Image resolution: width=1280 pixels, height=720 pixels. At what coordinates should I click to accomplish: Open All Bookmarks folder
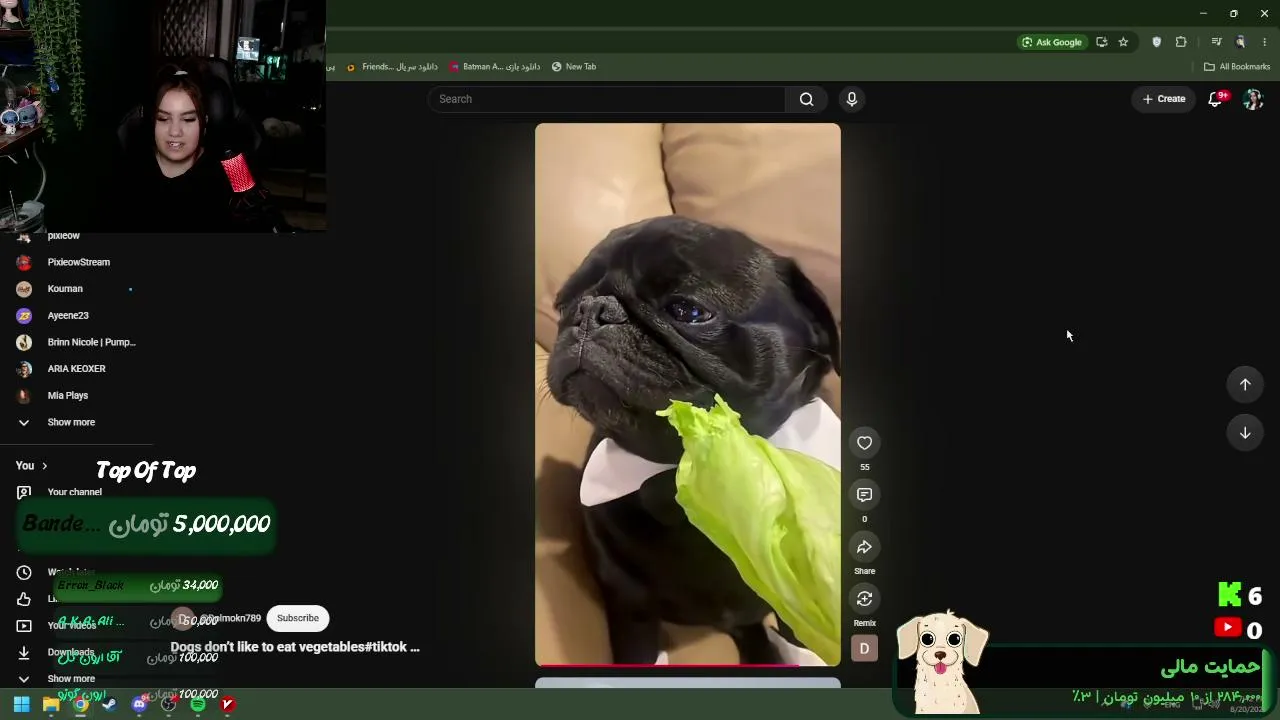click(x=1237, y=67)
